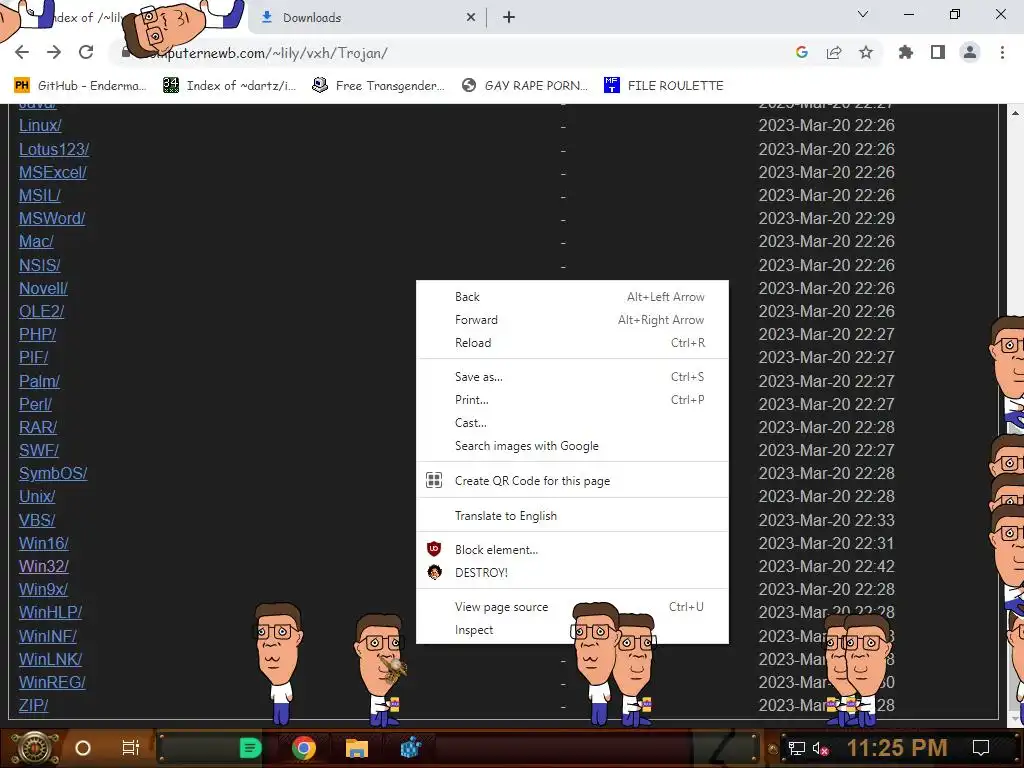Go back using the browser back arrow
Viewport: 1024px width, 768px height.
22,52
